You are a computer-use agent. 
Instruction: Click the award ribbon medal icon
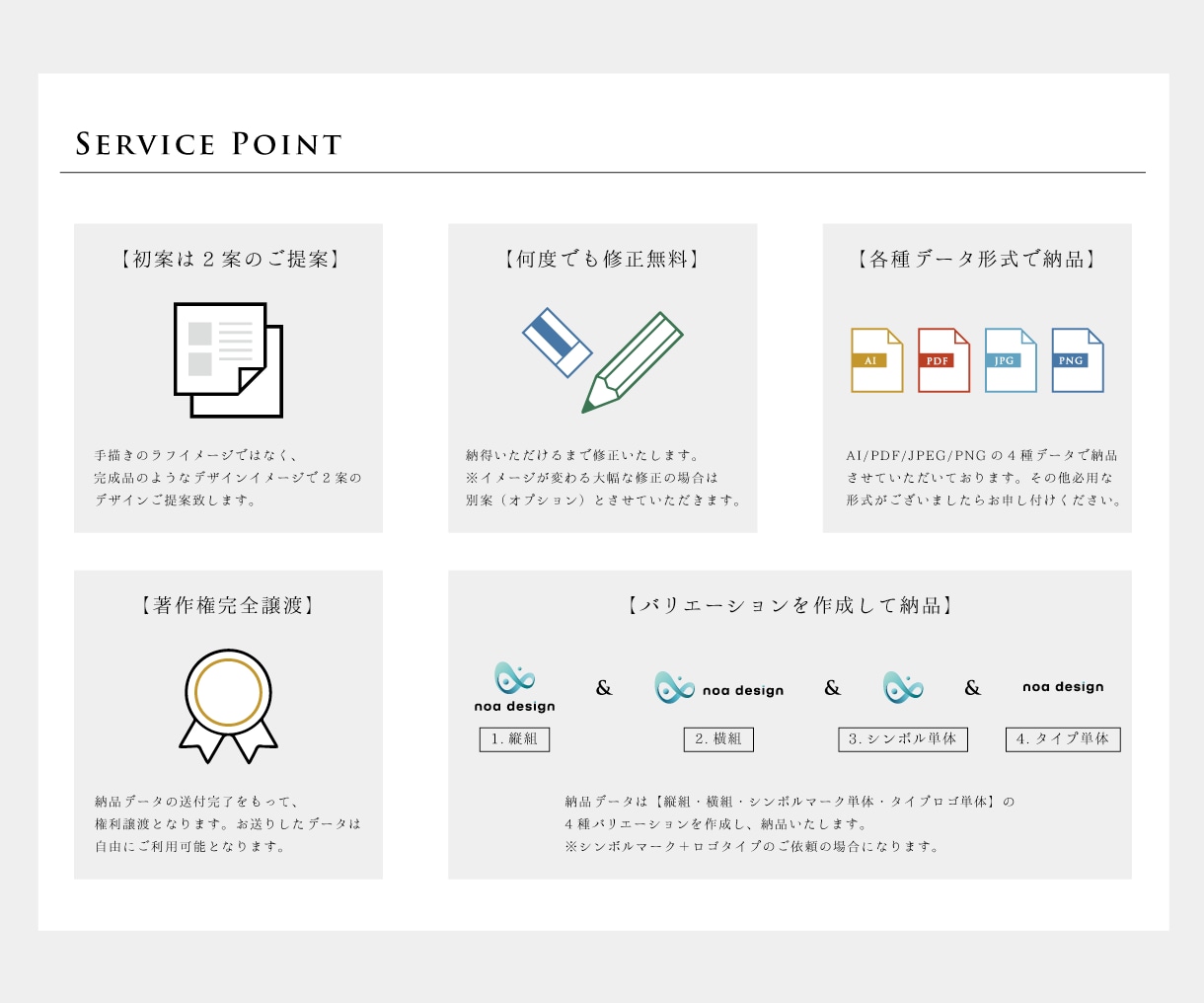point(229,706)
